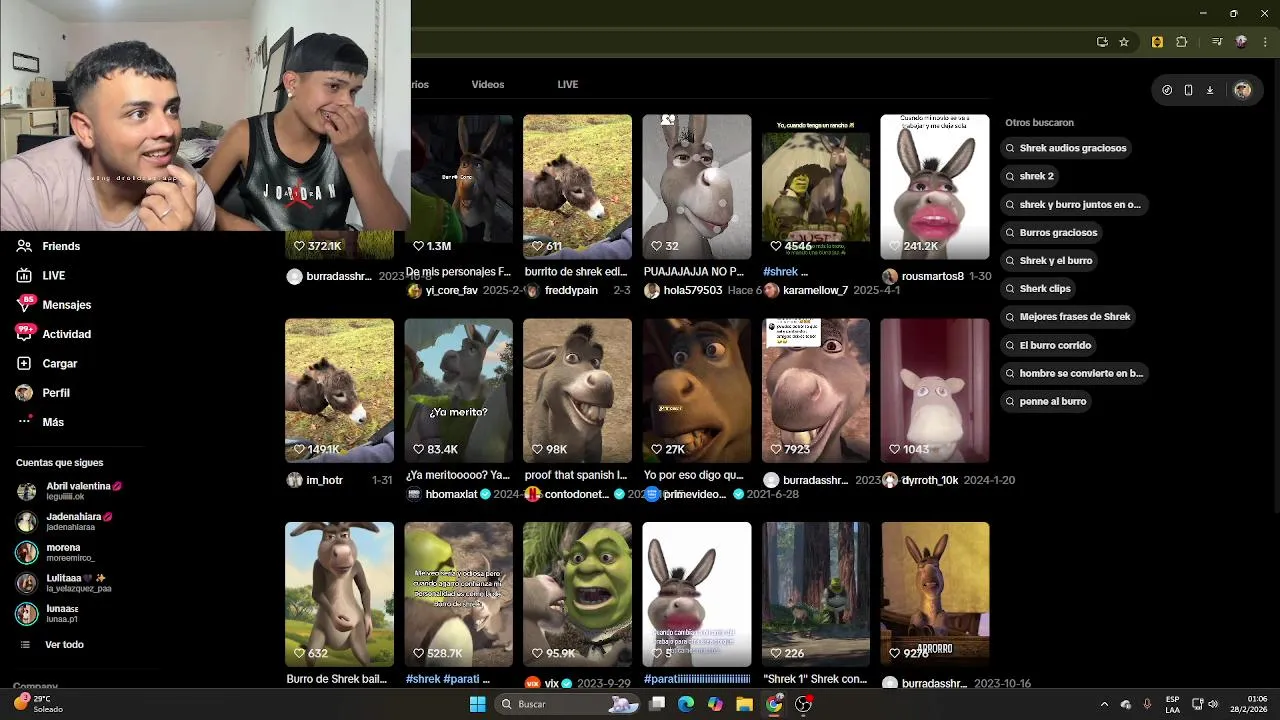This screenshot has width=1280, height=720.
Task: Open the Lulitaaa followed account
Action: (x=64, y=583)
